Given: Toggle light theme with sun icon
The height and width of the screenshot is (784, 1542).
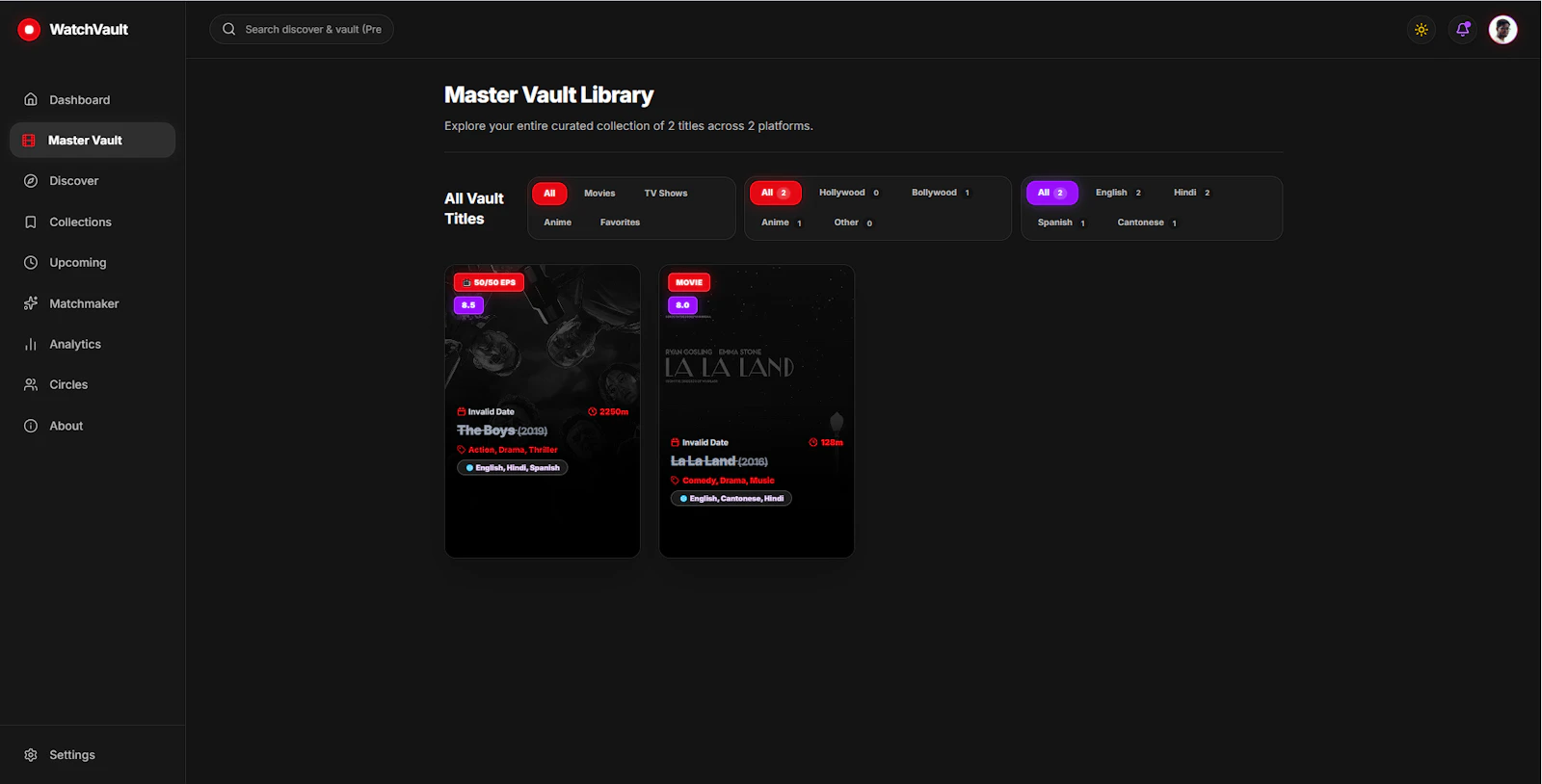Looking at the screenshot, I should tap(1422, 30).
